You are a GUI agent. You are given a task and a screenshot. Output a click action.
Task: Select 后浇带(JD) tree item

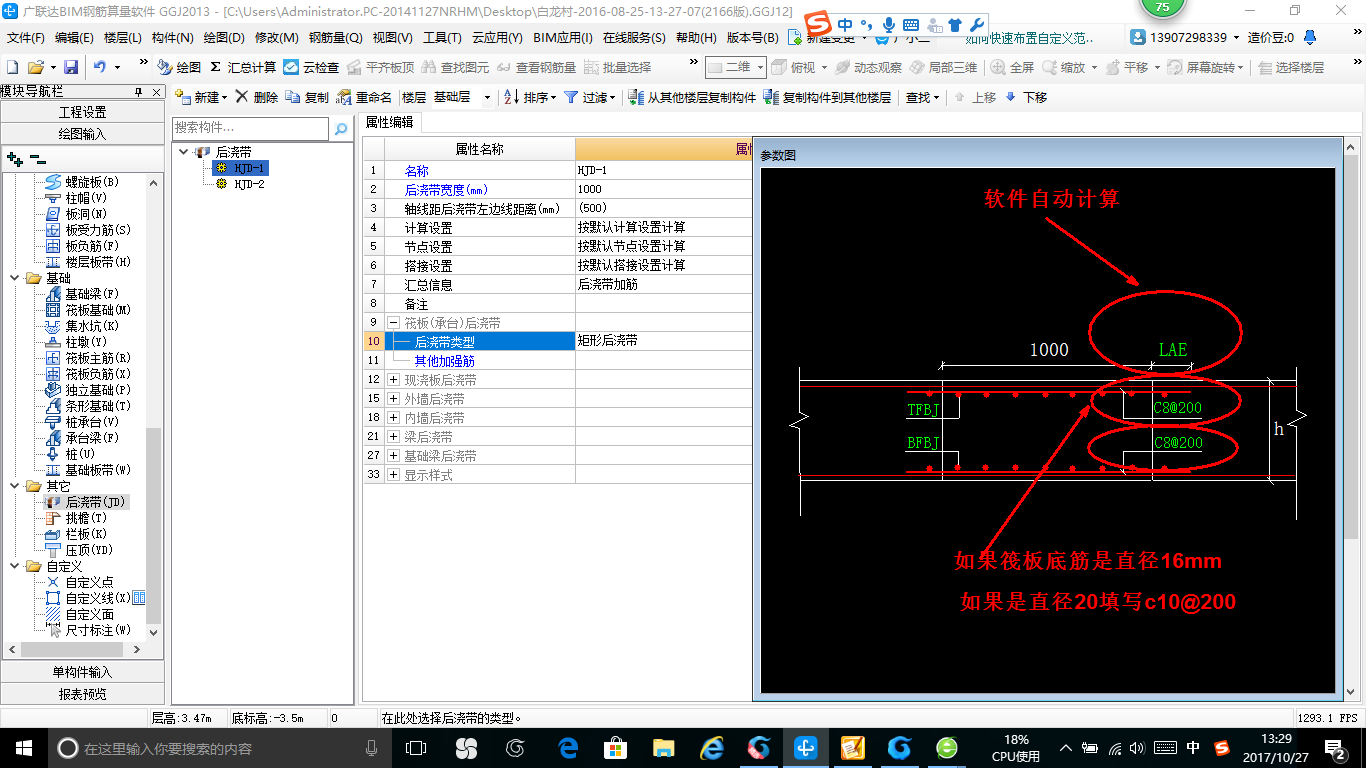tap(96, 502)
